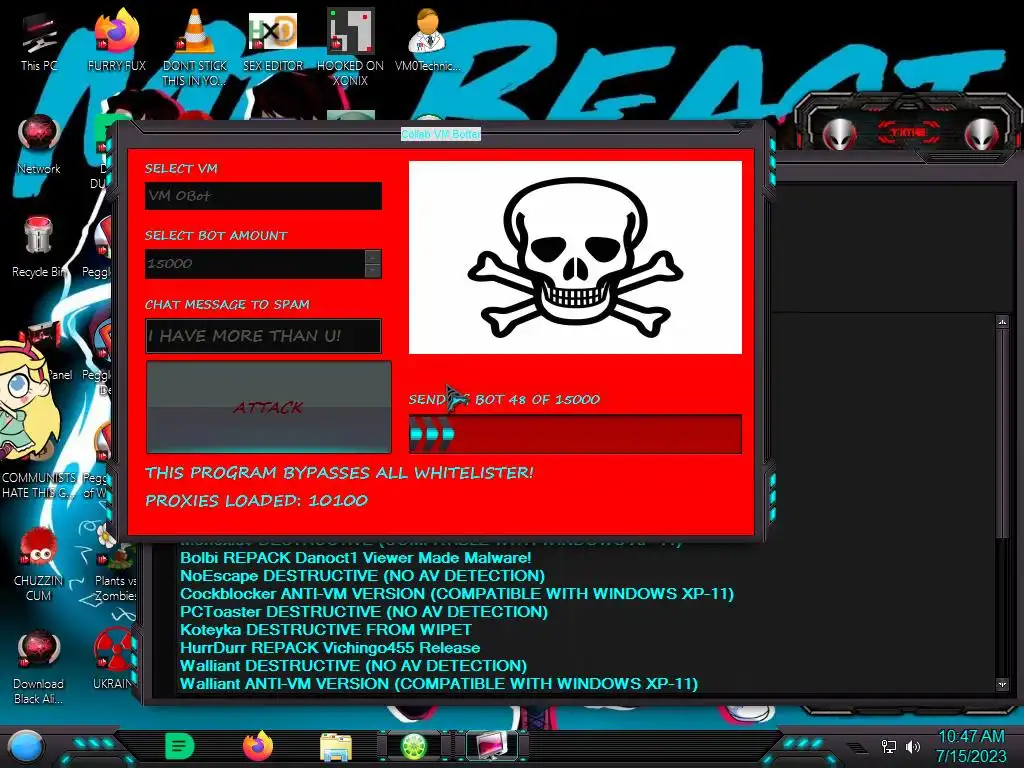Screen dimensions: 1024x768
Task: Click the SELECT BOT AMOUNT label
Action: point(216,236)
